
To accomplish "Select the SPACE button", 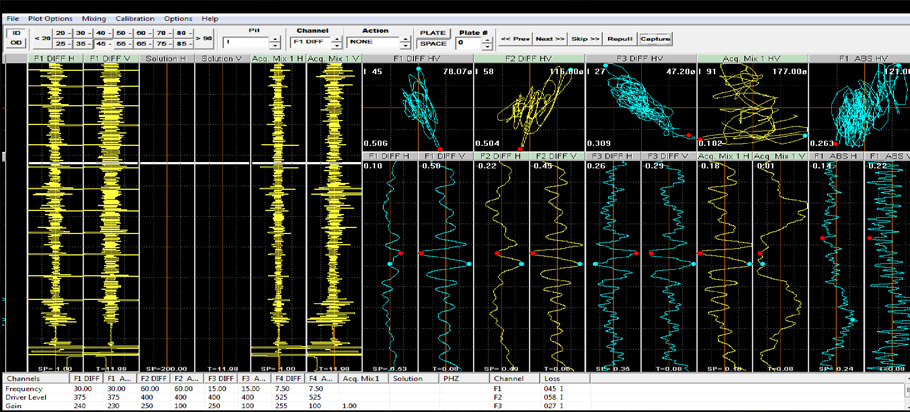I will 433,44.
